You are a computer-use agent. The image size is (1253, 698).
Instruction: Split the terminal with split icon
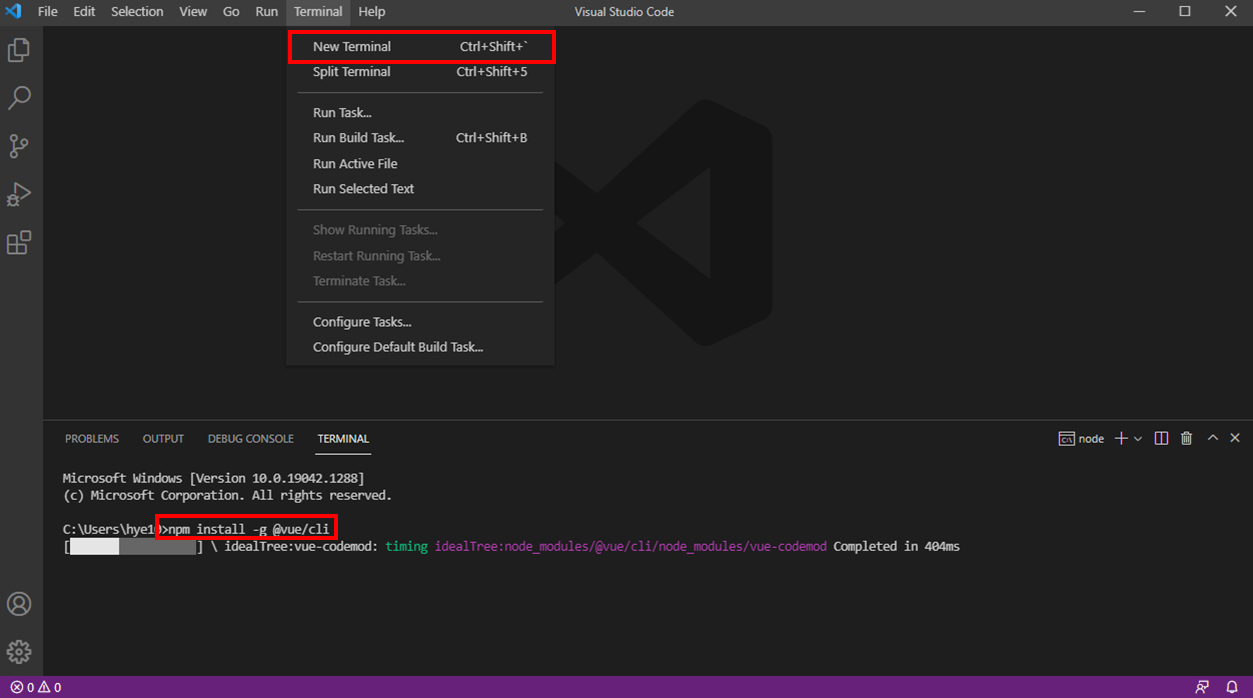1161,438
